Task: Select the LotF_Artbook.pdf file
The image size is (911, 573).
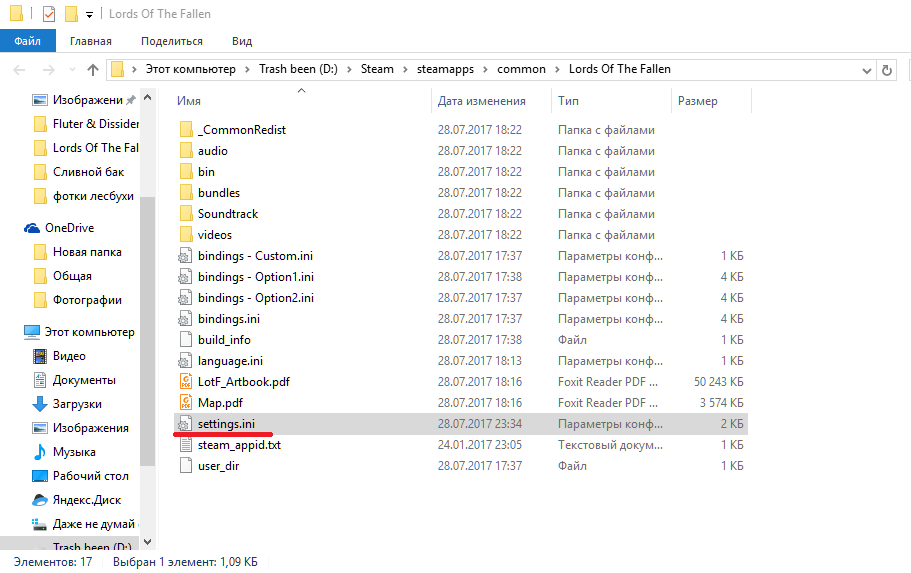Action: pos(243,382)
